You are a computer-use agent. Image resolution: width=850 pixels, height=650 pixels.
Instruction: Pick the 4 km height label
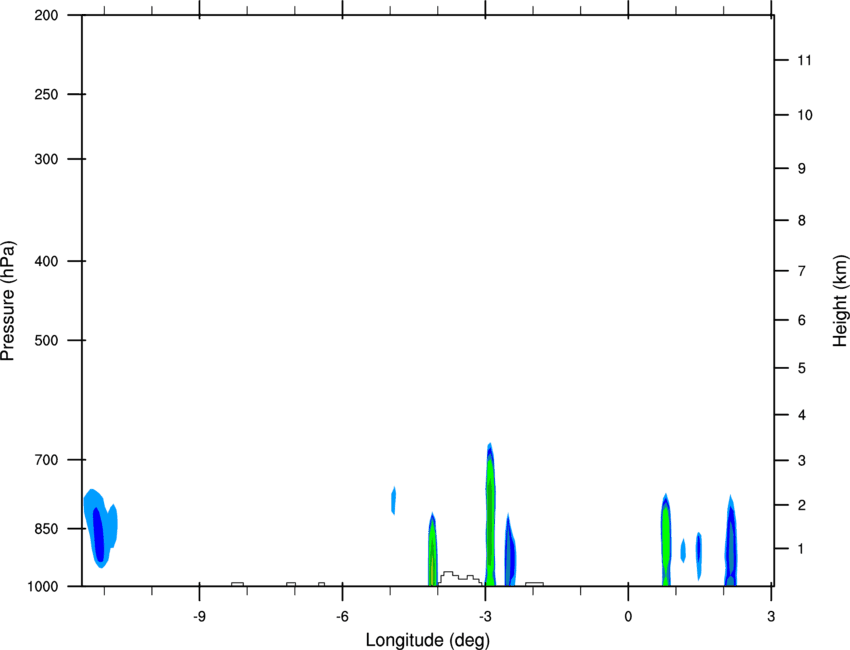(802, 415)
